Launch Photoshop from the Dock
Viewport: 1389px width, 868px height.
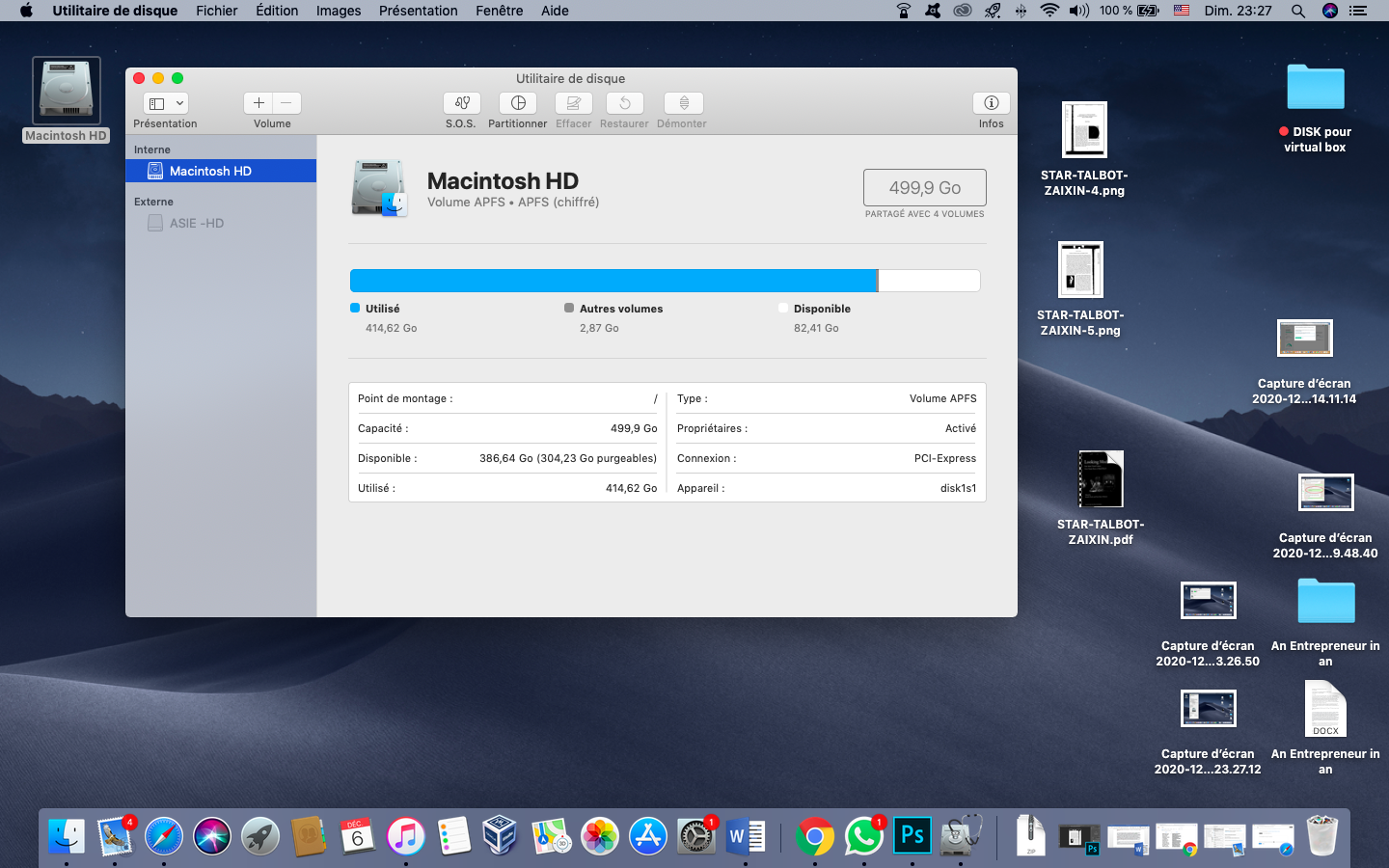(912, 835)
